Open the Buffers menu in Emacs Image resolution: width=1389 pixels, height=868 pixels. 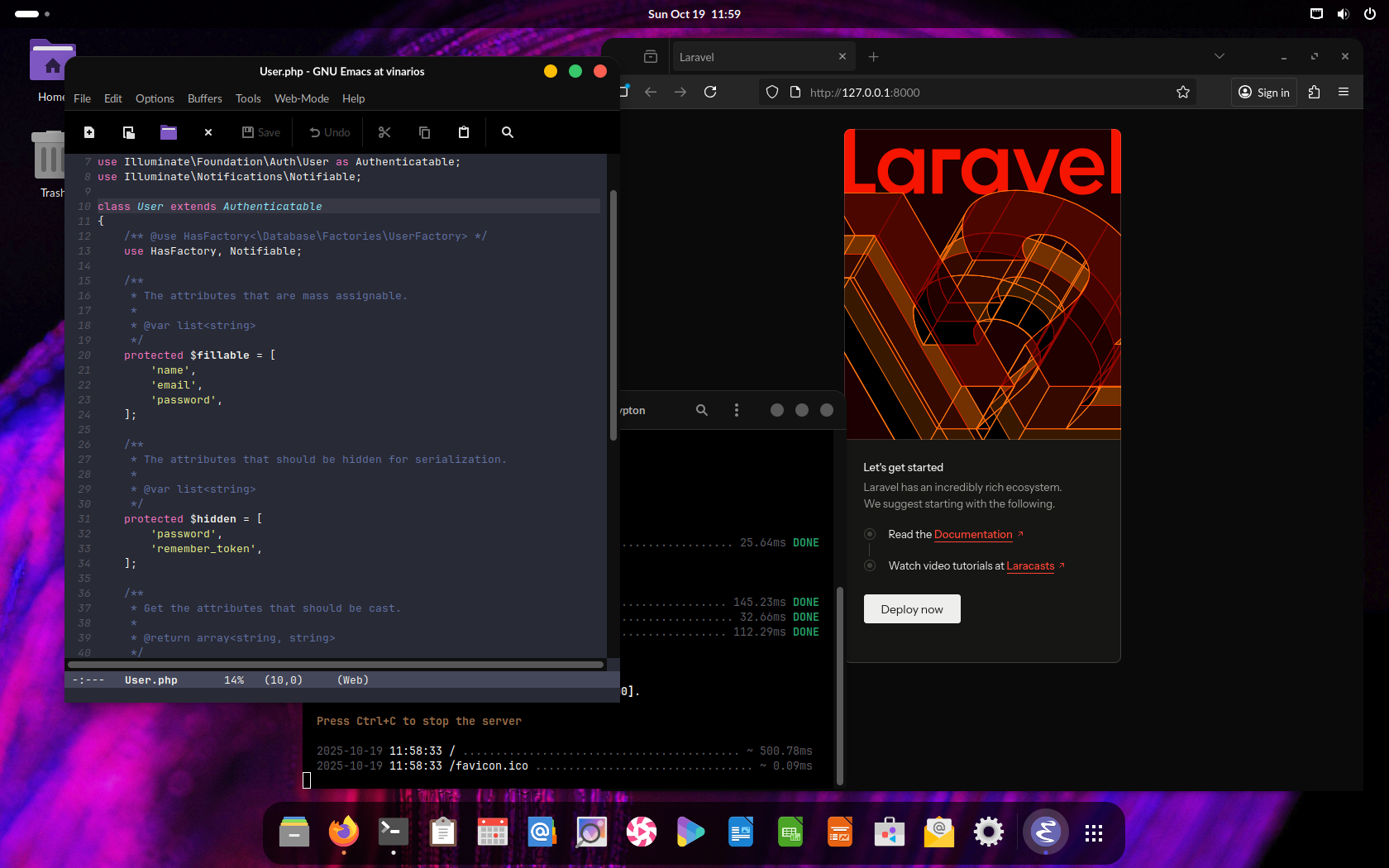(x=204, y=98)
